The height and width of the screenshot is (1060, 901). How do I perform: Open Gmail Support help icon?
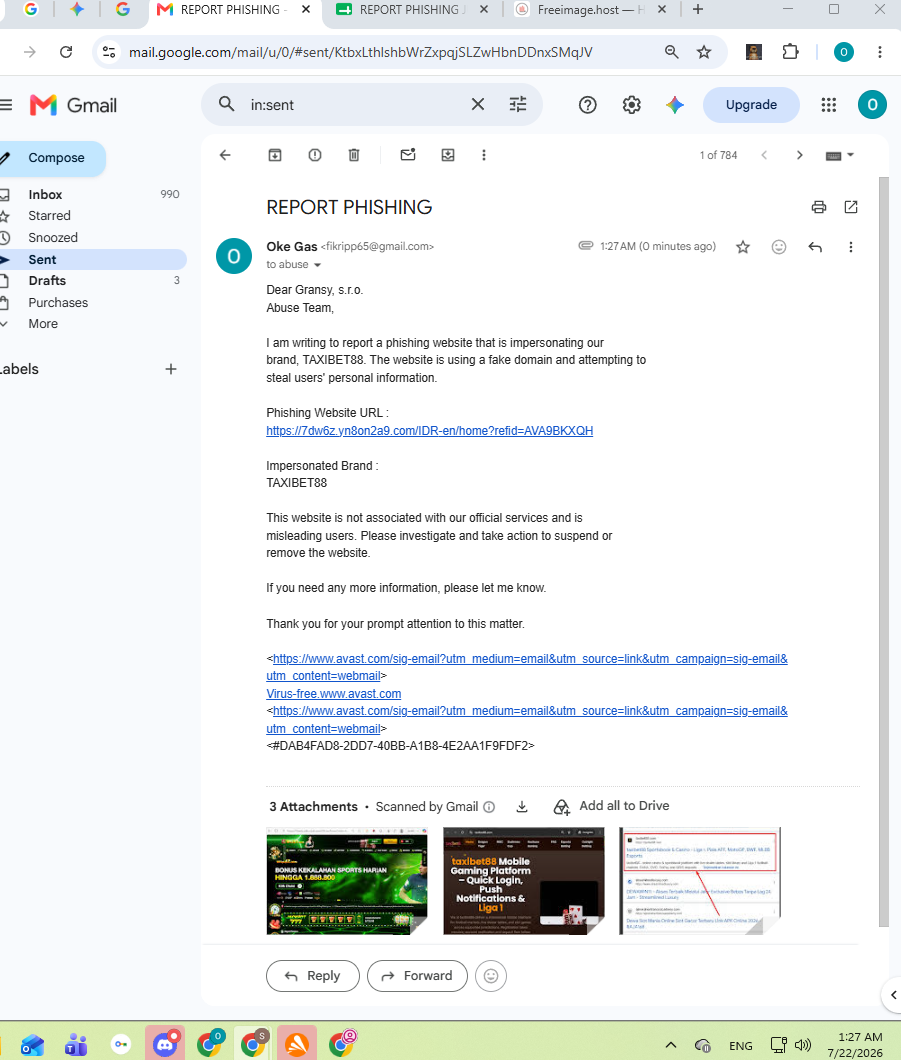587,105
